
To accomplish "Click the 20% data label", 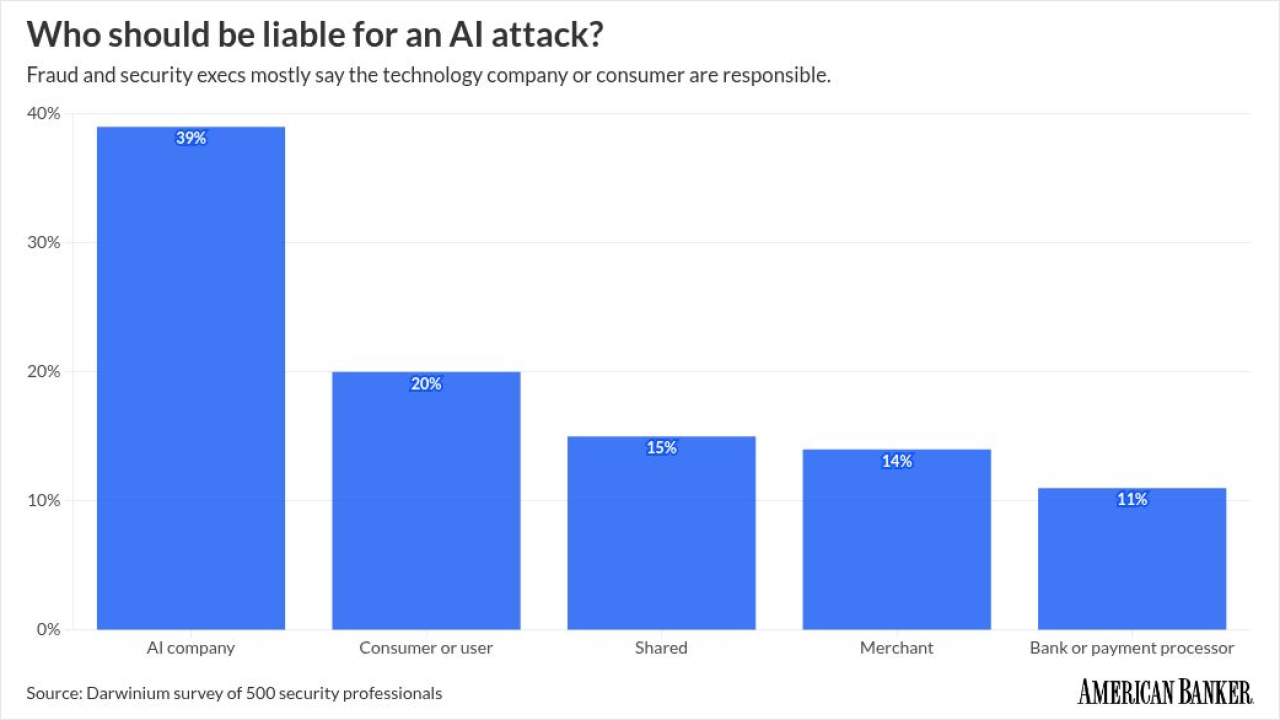I will click(x=426, y=384).
